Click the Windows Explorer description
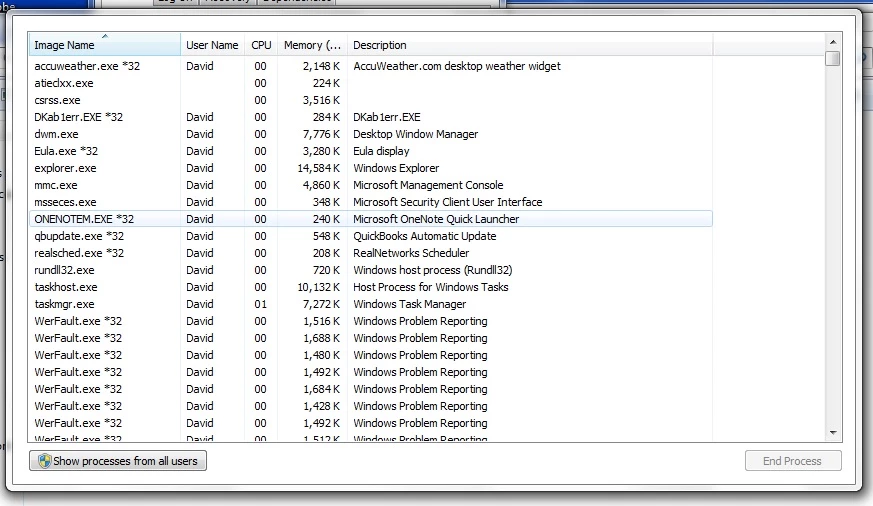The height and width of the screenshot is (506, 873). click(x=396, y=168)
